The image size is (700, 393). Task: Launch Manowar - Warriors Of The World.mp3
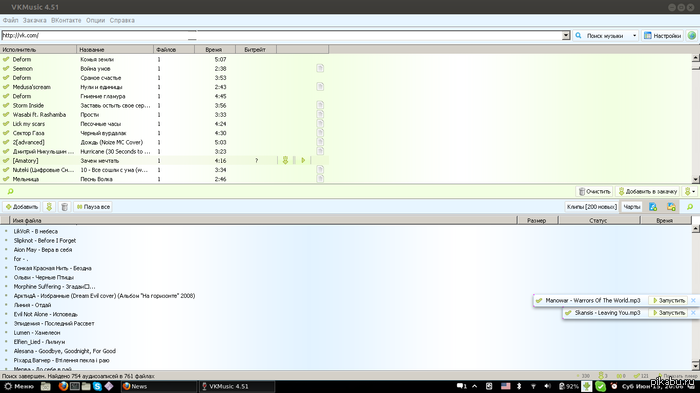(669, 301)
